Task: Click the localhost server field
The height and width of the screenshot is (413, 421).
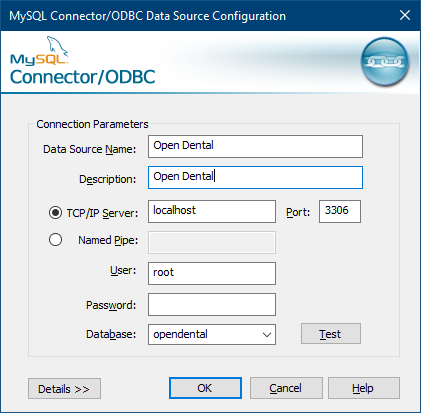Action: 212,211
